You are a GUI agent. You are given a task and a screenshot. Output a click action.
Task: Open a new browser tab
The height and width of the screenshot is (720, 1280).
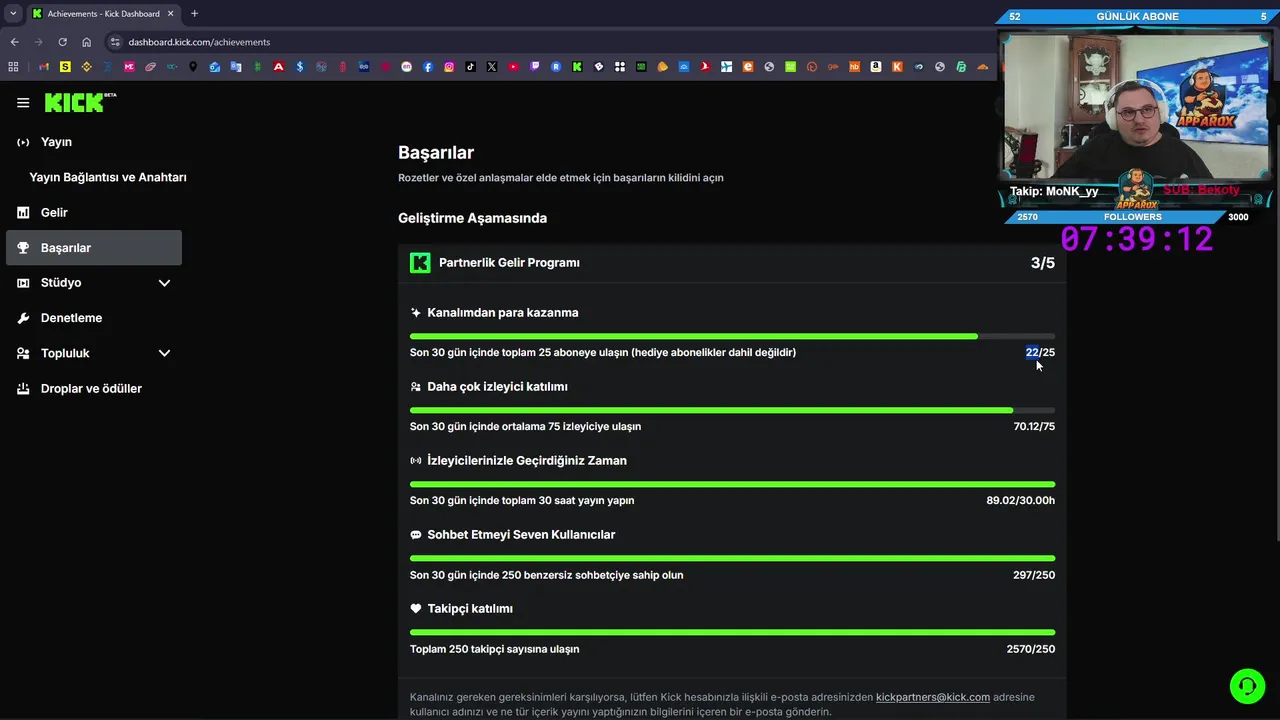pos(194,14)
